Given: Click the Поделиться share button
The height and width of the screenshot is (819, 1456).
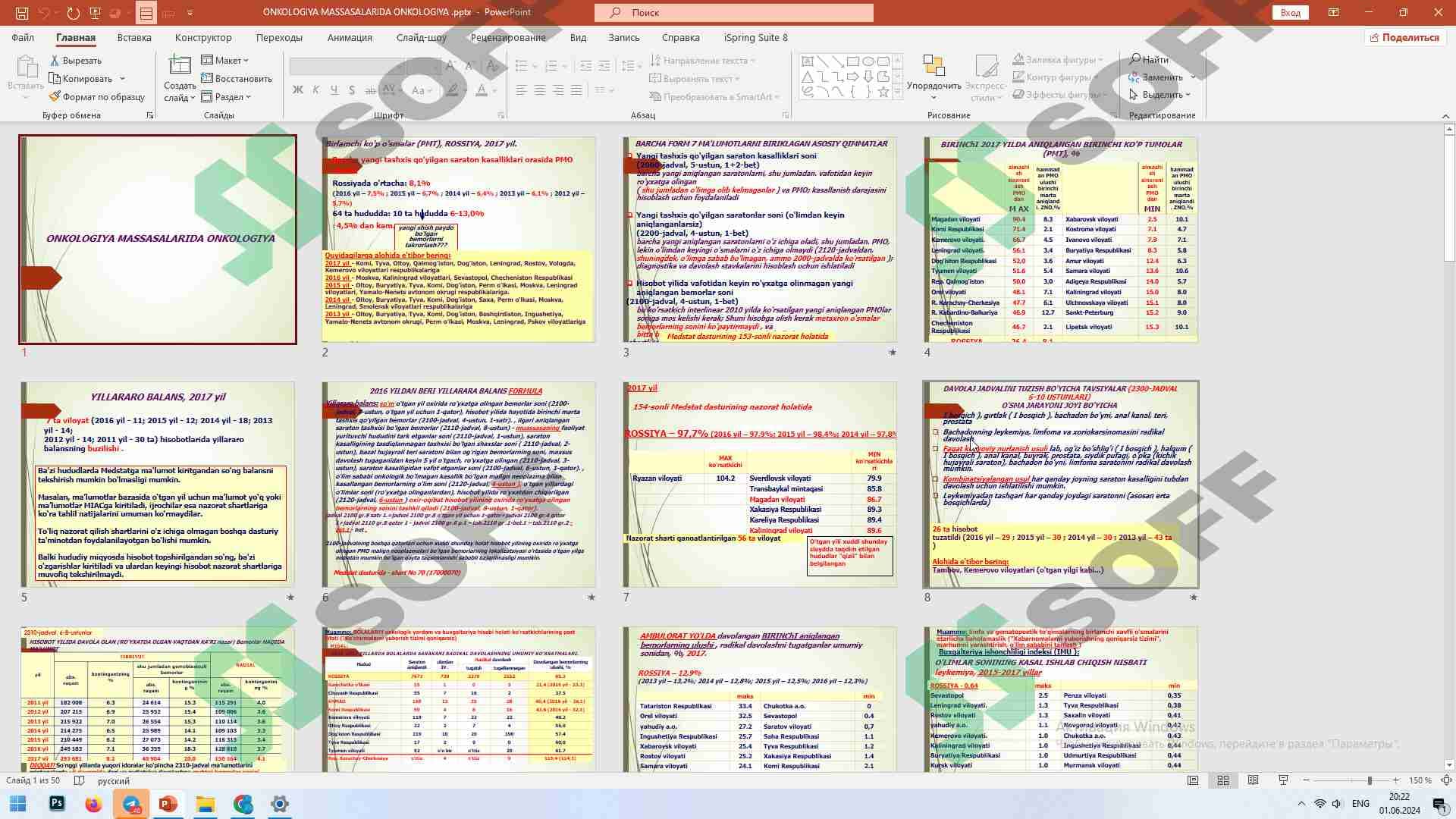Looking at the screenshot, I should [x=1404, y=37].
